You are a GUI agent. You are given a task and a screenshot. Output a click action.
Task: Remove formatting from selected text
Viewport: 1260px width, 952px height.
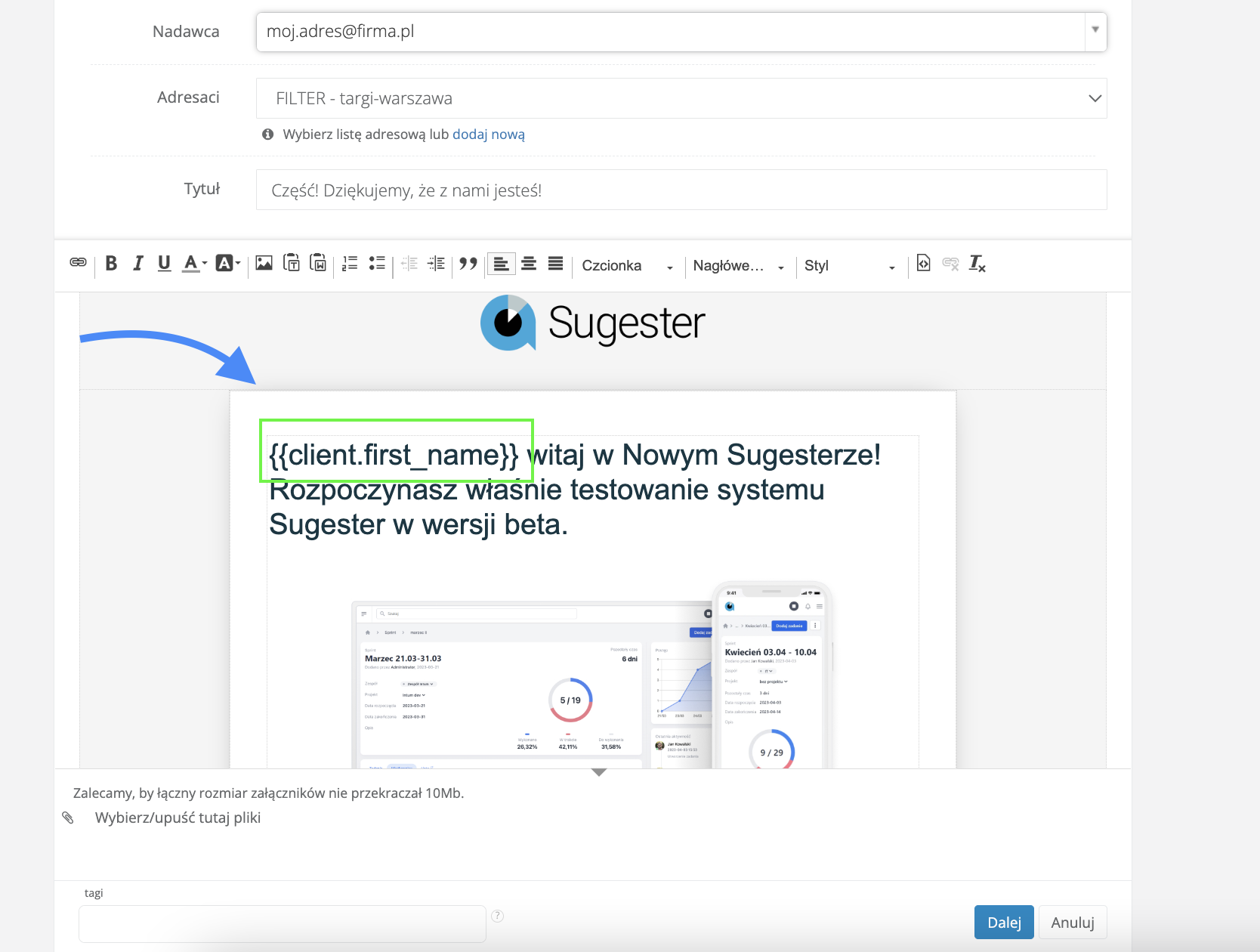point(977,263)
